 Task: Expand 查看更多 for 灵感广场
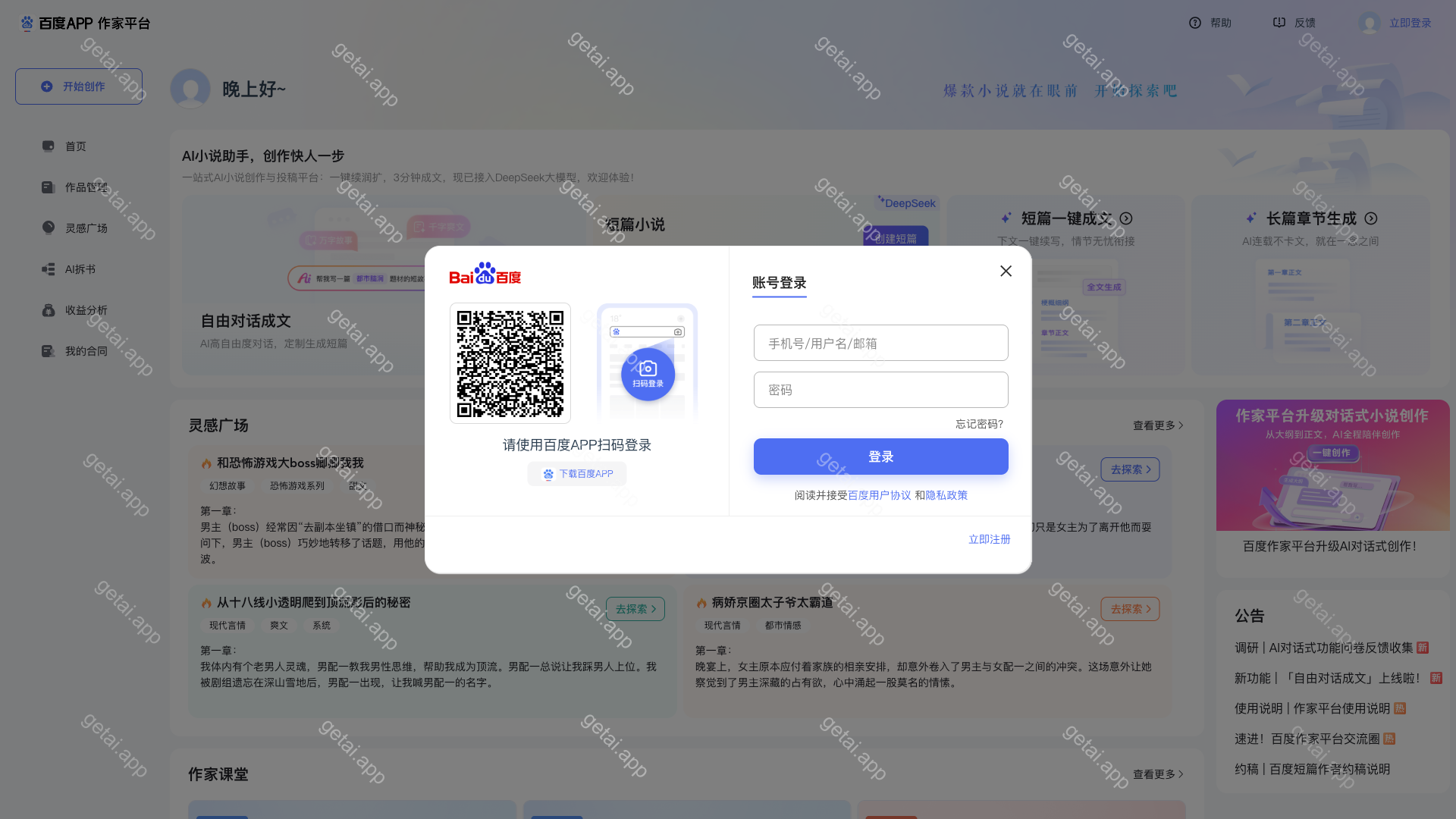[1158, 425]
